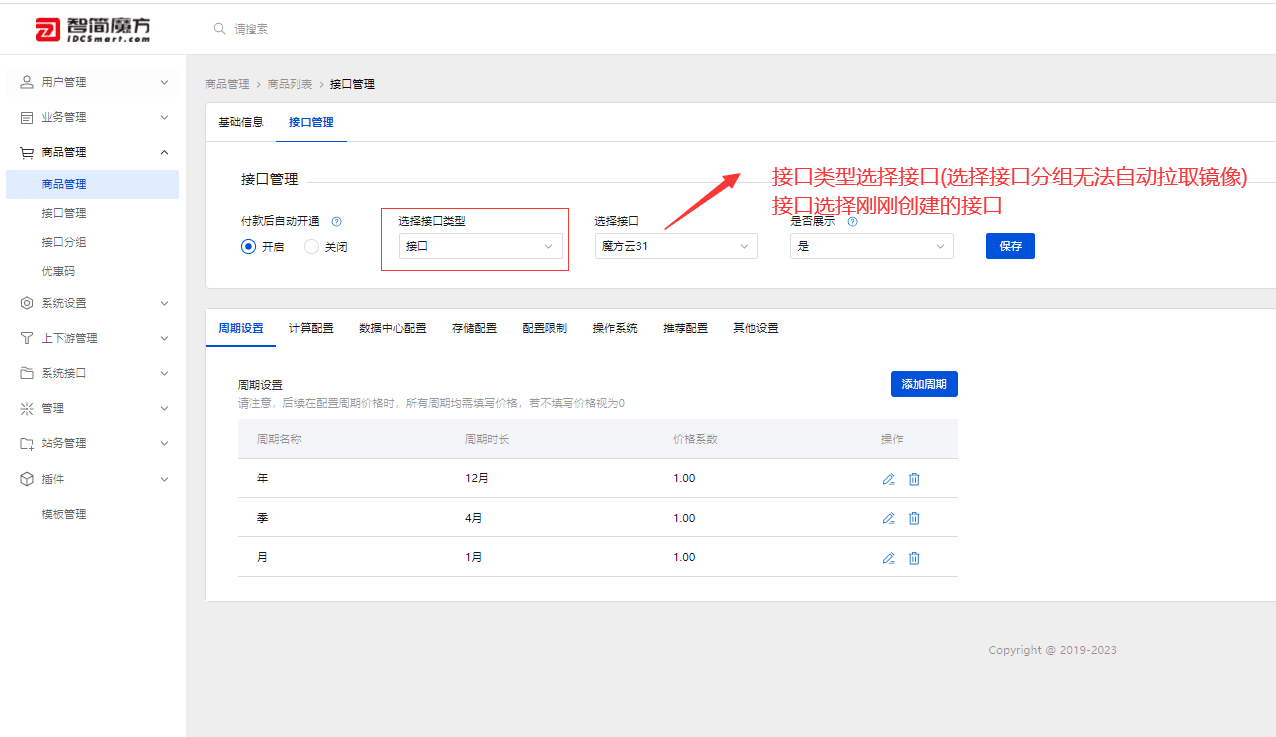Open 模板管理 in the sidebar

[64, 514]
